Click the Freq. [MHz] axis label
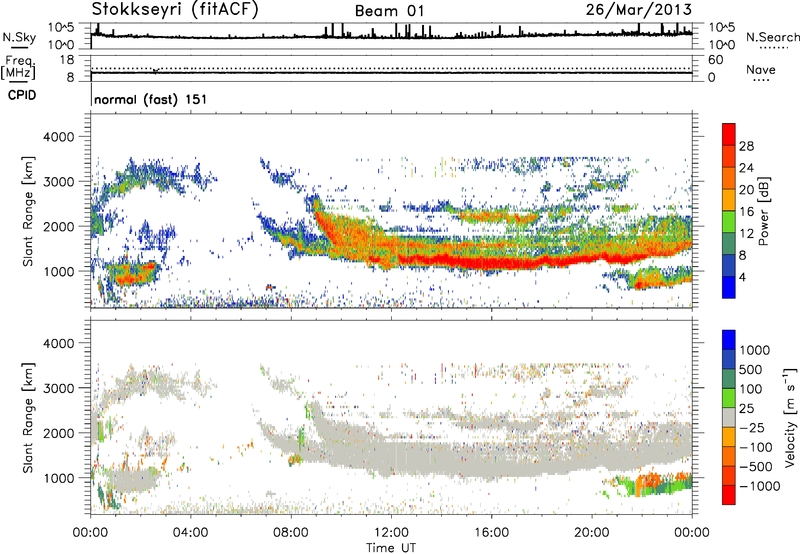Screen dimensions: 800x554 tap(18, 67)
